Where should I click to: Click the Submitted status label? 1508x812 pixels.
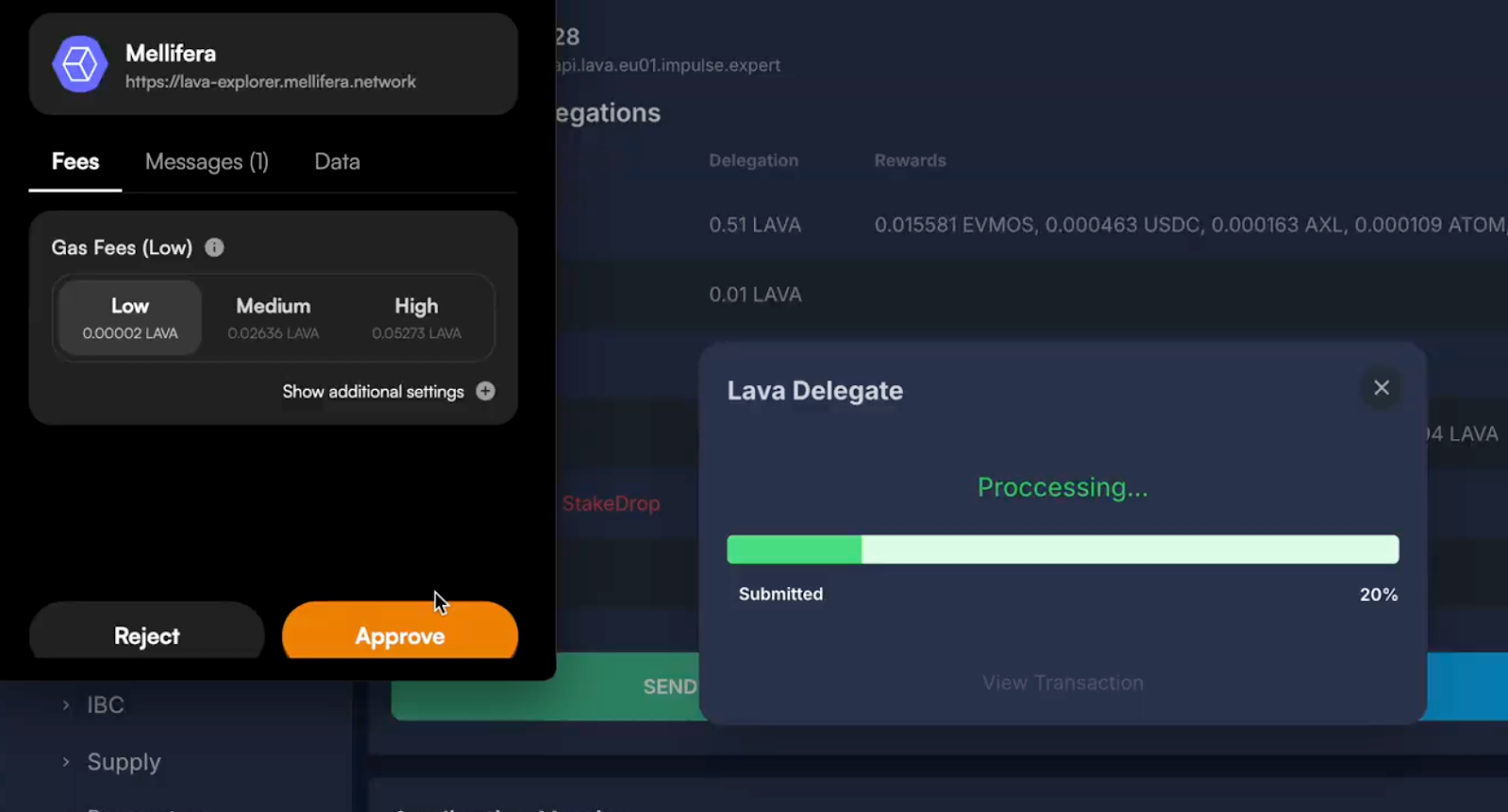pyautogui.click(x=780, y=594)
